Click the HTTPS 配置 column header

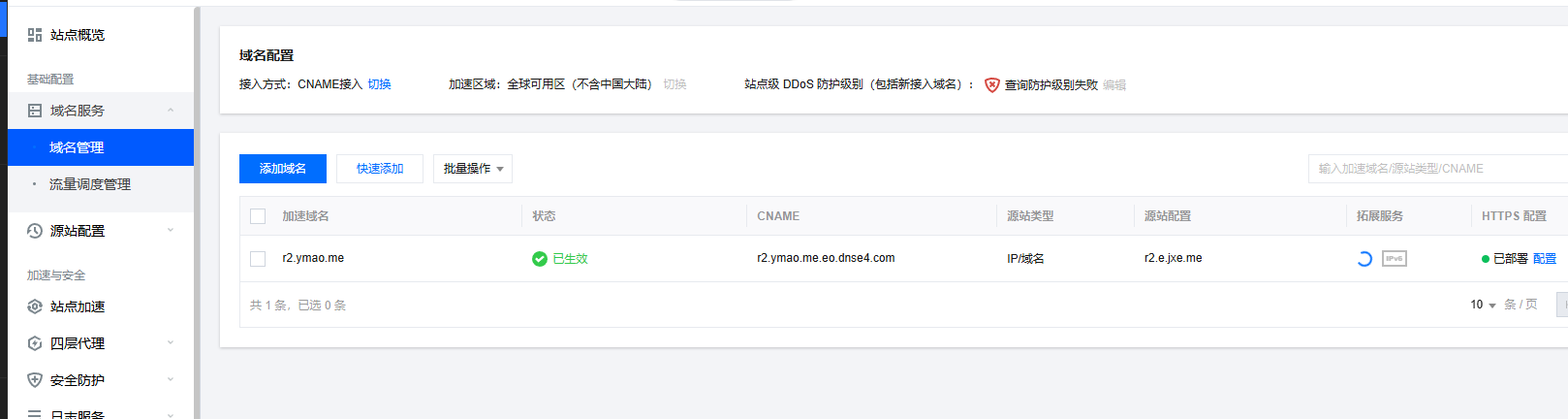[1514, 216]
